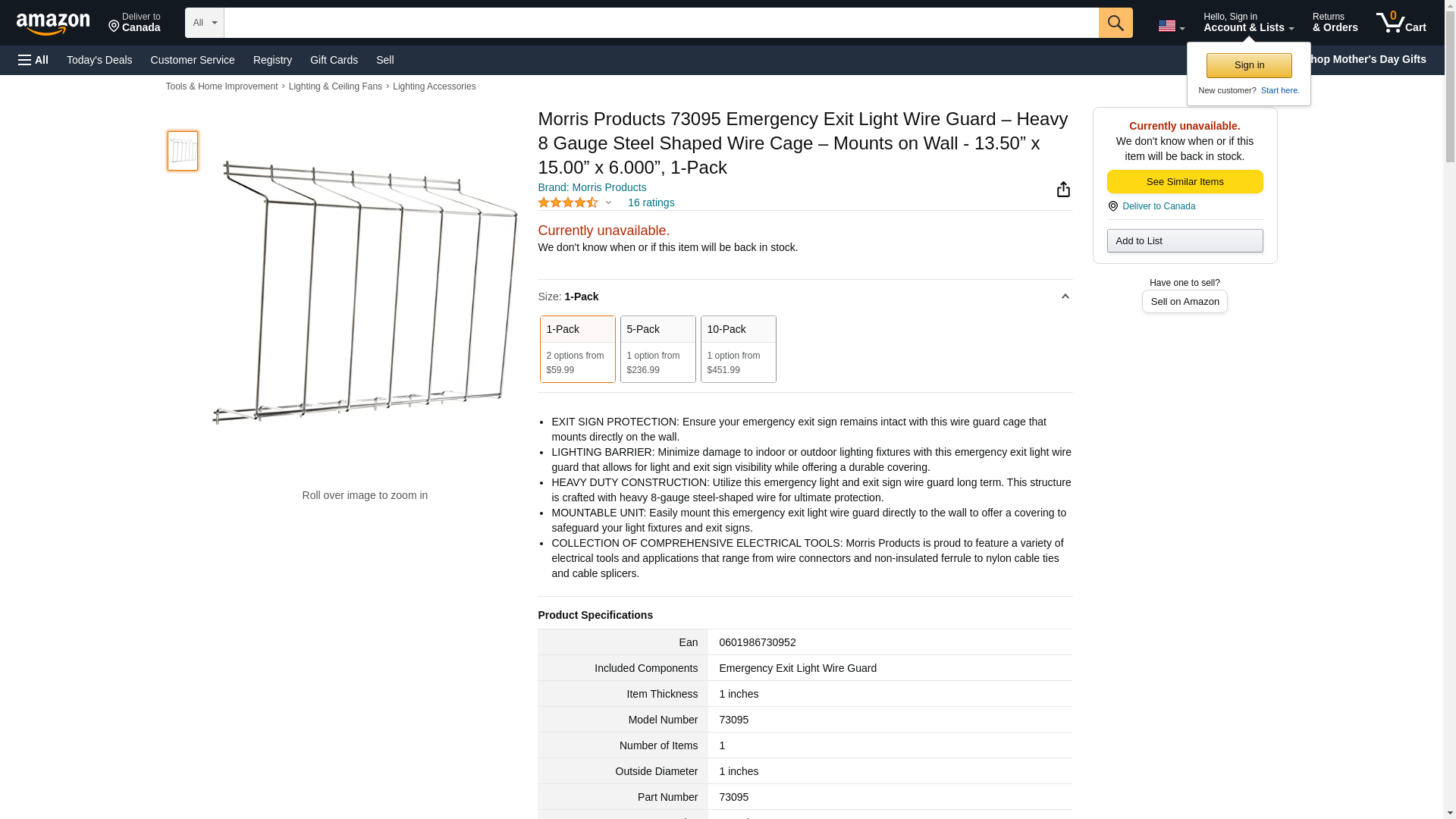Open Gift Cards in navigation bar
Screen dimensions: 1456x819
pos(334,60)
